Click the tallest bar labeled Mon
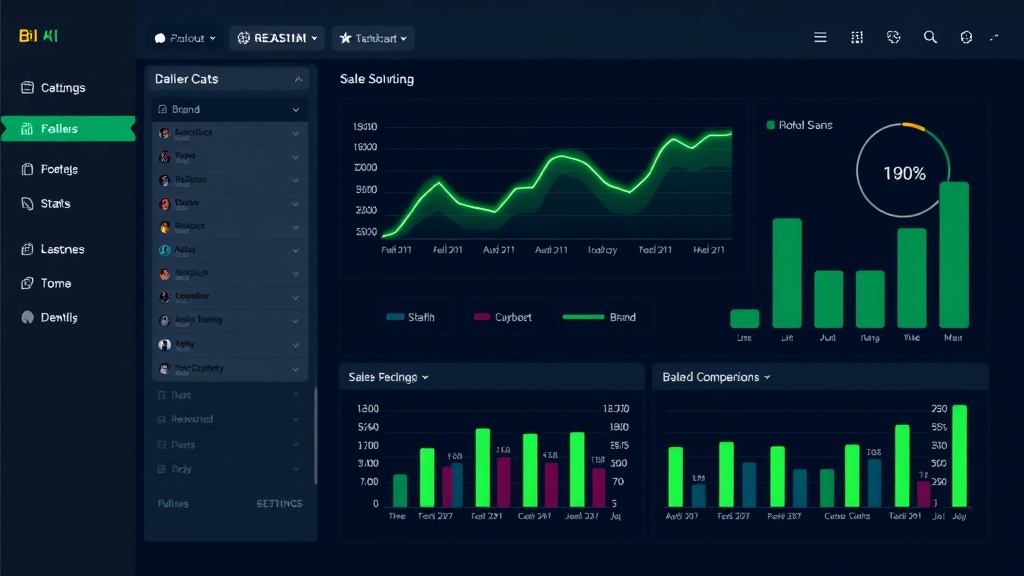Screen dimensions: 1024x576 pyautogui.click(x=953, y=255)
